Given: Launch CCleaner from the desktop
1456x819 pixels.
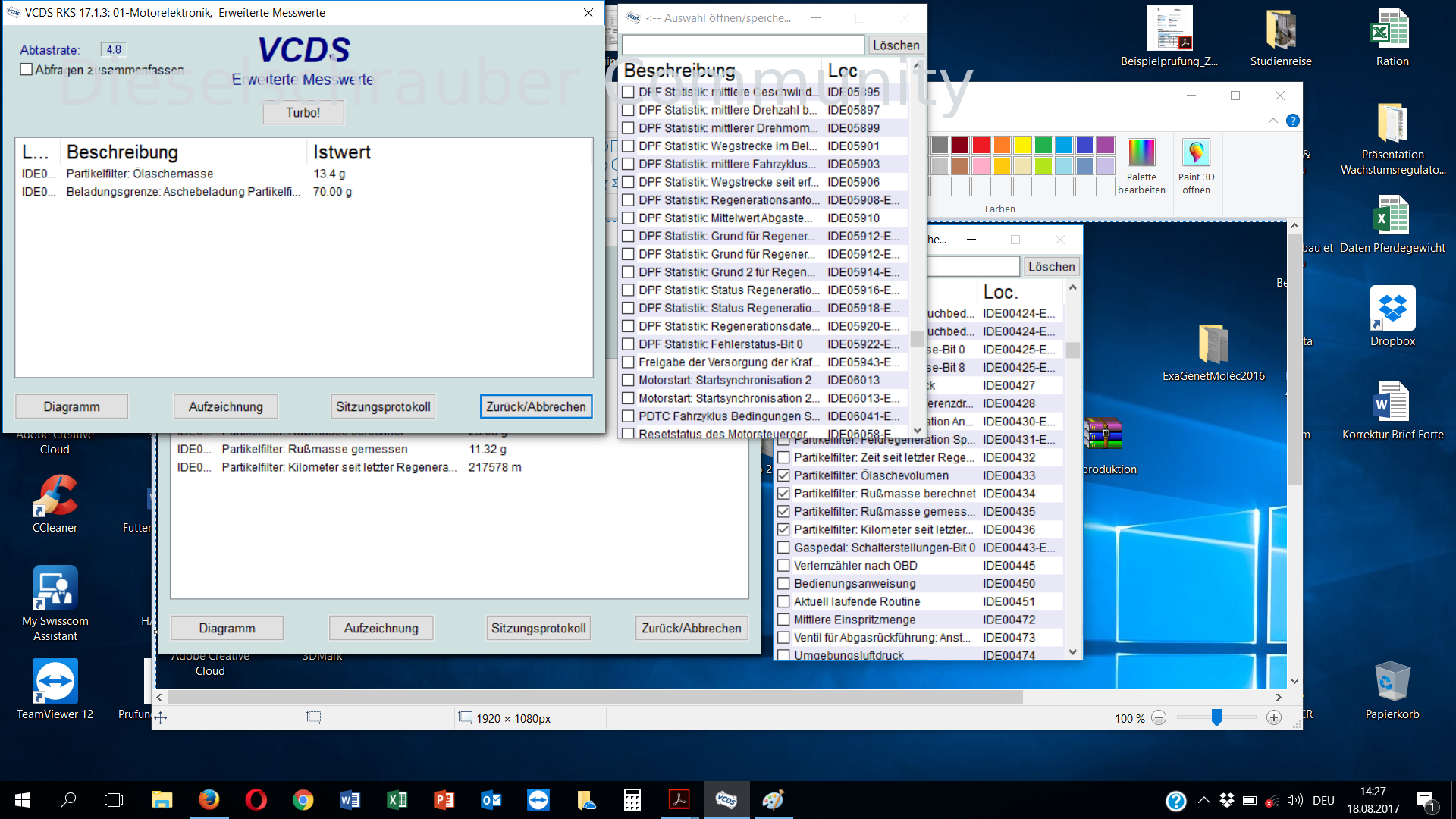Looking at the screenshot, I should click(x=55, y=504).
